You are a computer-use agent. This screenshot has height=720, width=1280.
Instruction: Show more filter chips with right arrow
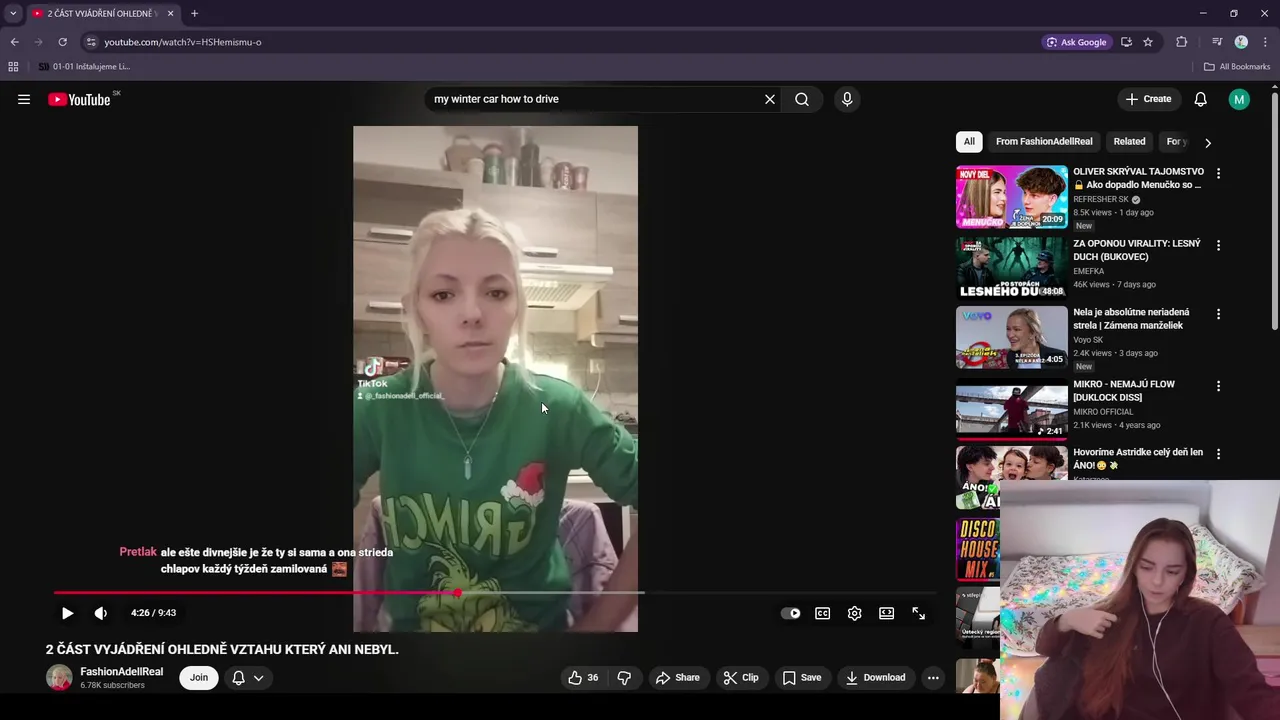[1207, 142]
